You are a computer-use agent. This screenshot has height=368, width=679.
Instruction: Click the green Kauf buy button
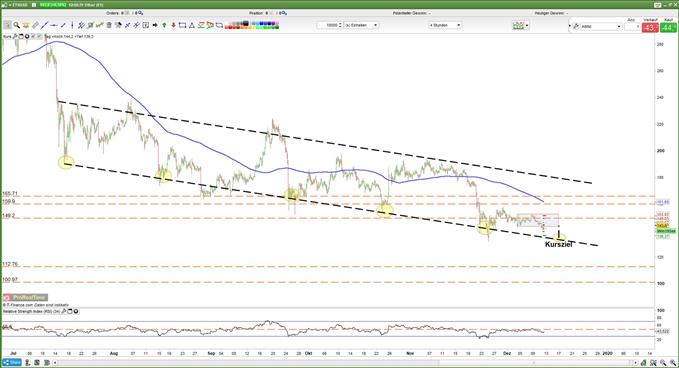(668, 28)
